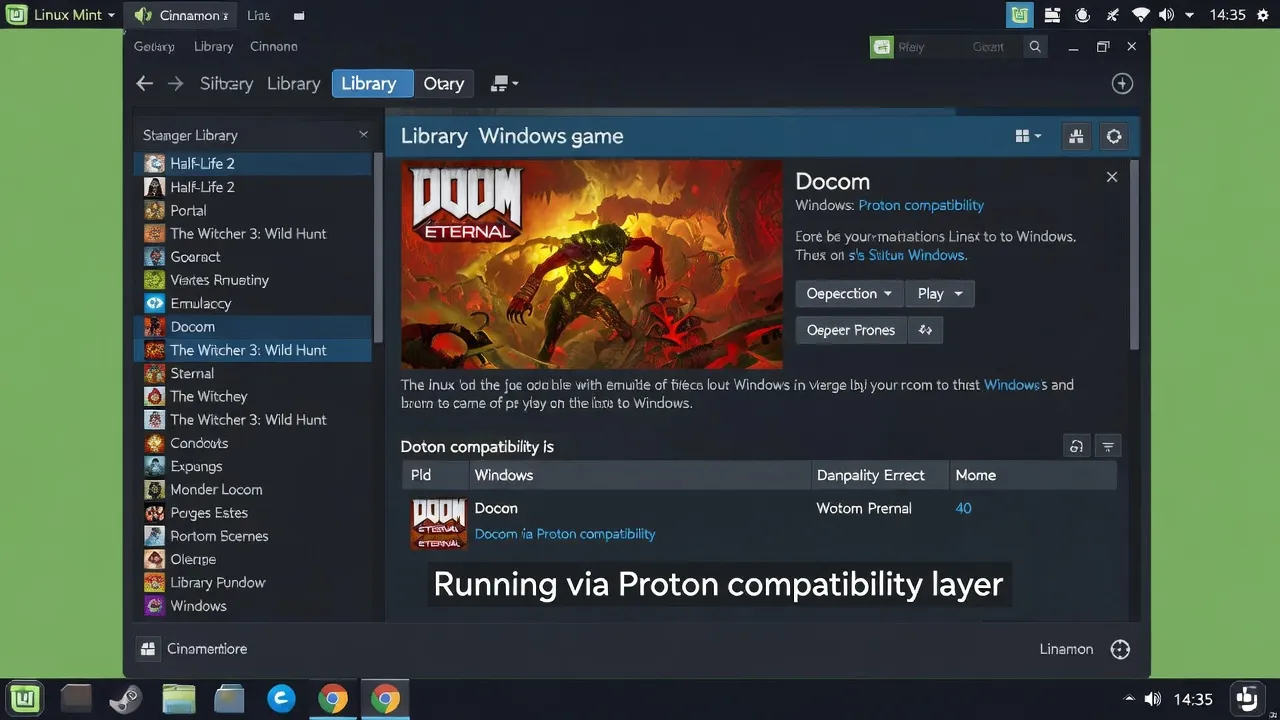This screenshot has height=720, width=1280.
Task: Click the main panel vertical scrollbar
Action: point(1134,255)
